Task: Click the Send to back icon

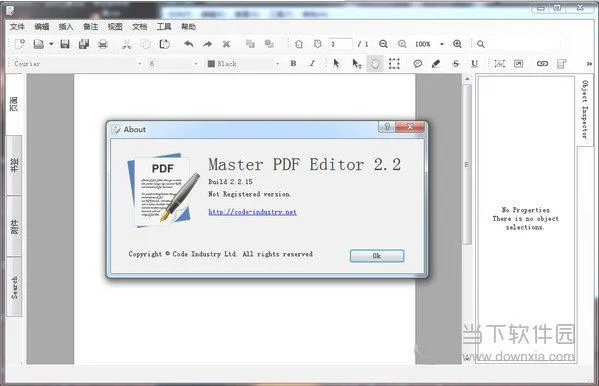Action: pyautogui.click(x=269, y=44)
